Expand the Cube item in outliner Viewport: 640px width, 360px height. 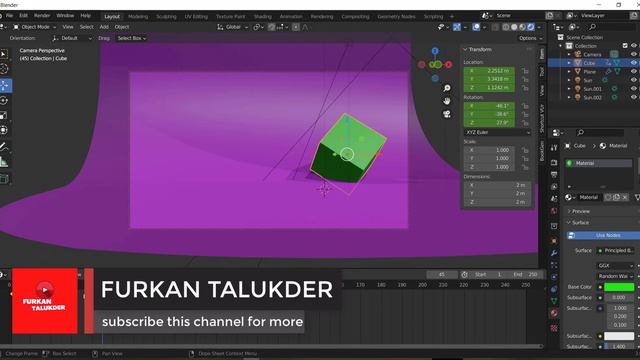tap(569, 63)
